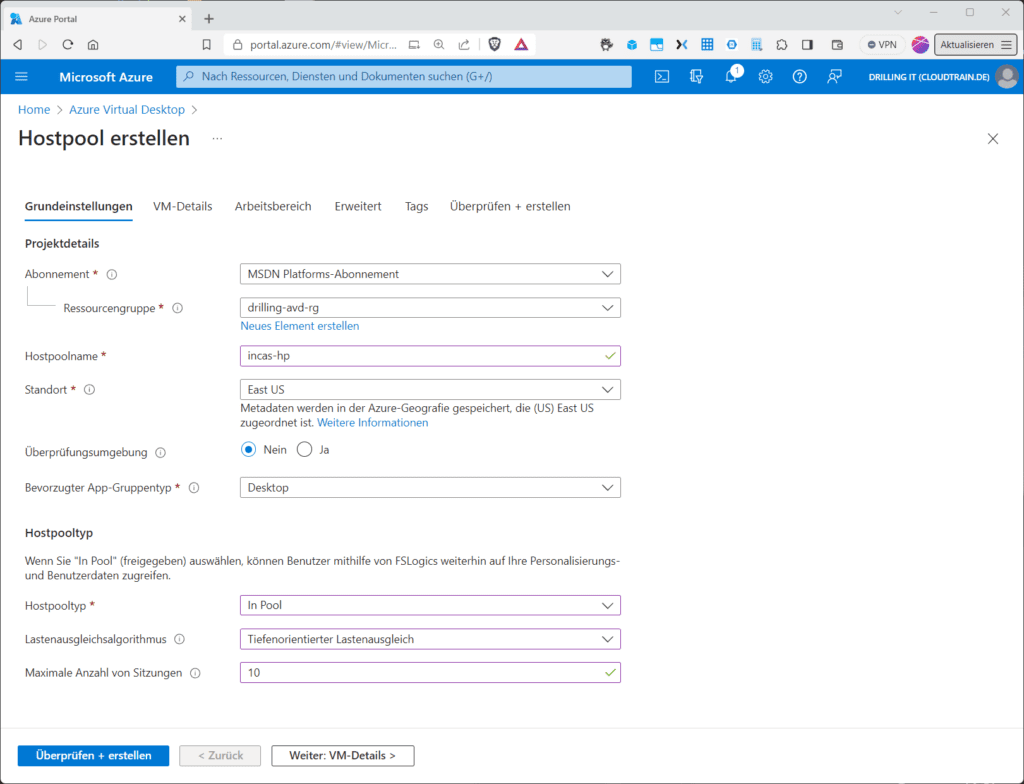This screenshot has width=1024, height=784.
Task: Show info for Überprüfungsumgebung
Action: tap(161, 452)
